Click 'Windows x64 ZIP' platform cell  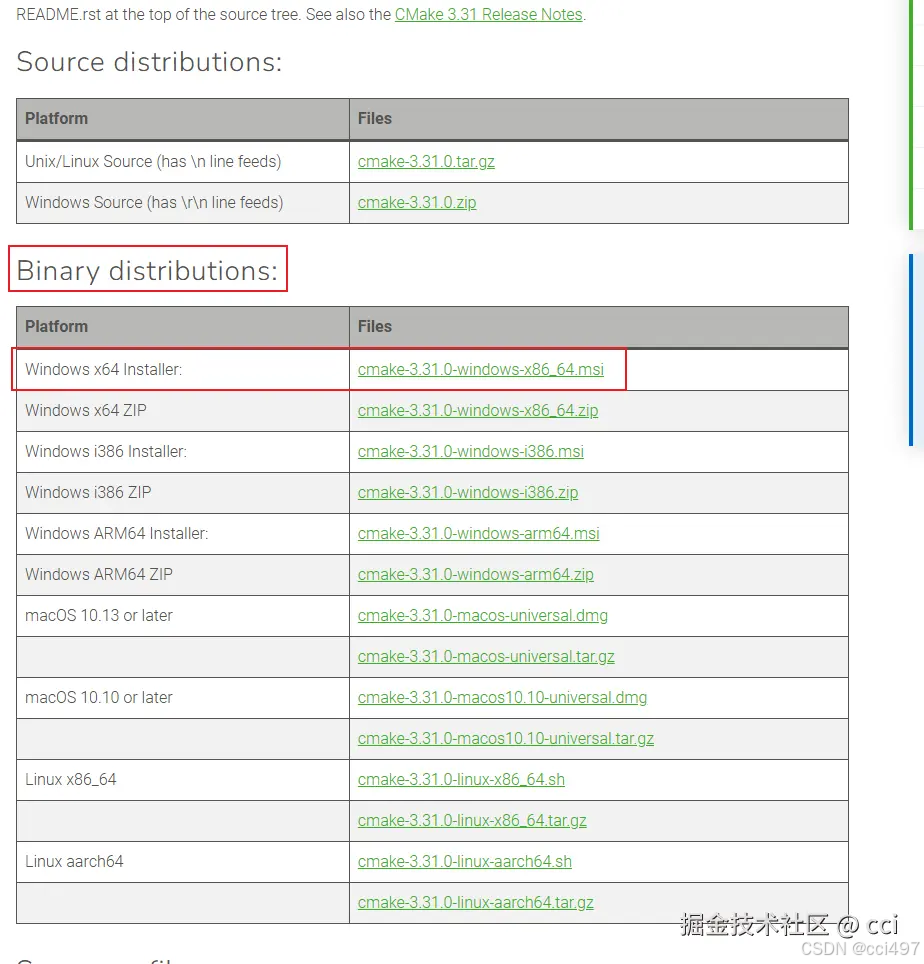tap(183, 411)
